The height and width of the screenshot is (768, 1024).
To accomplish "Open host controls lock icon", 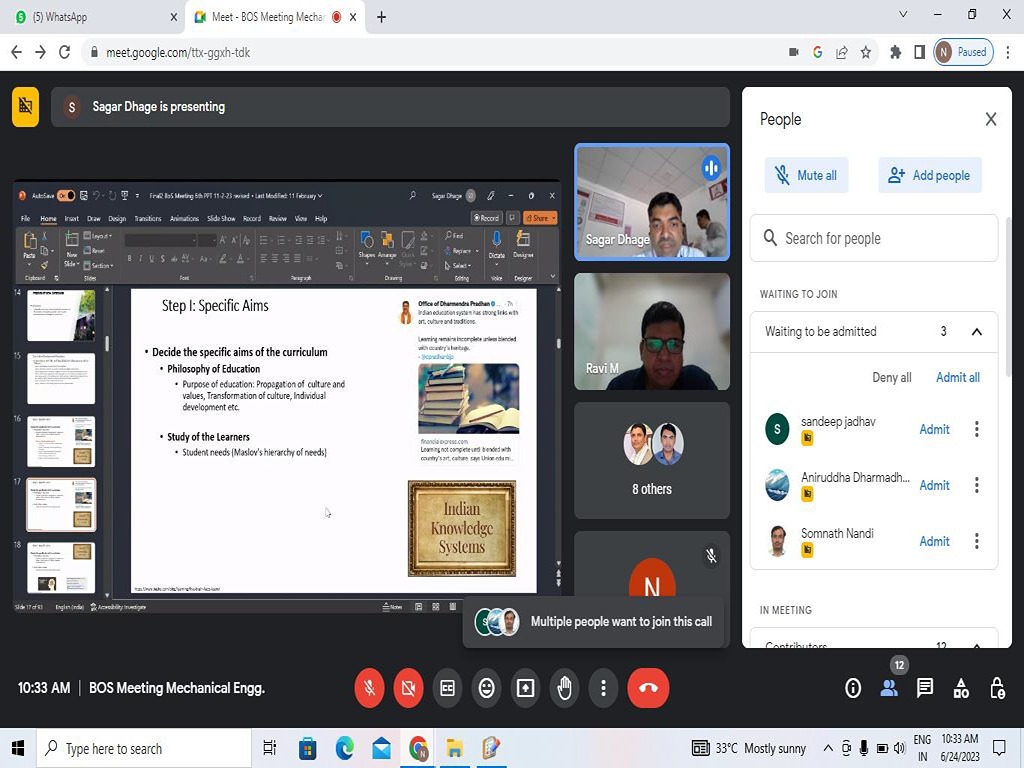I will click(x=997, y=688).
